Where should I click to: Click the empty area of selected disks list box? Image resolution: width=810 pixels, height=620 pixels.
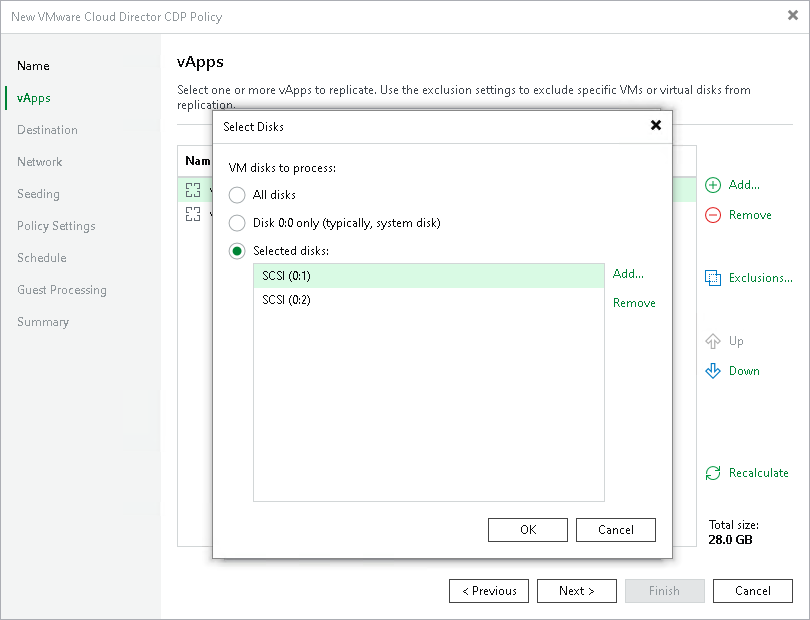(x=429, y=406)
